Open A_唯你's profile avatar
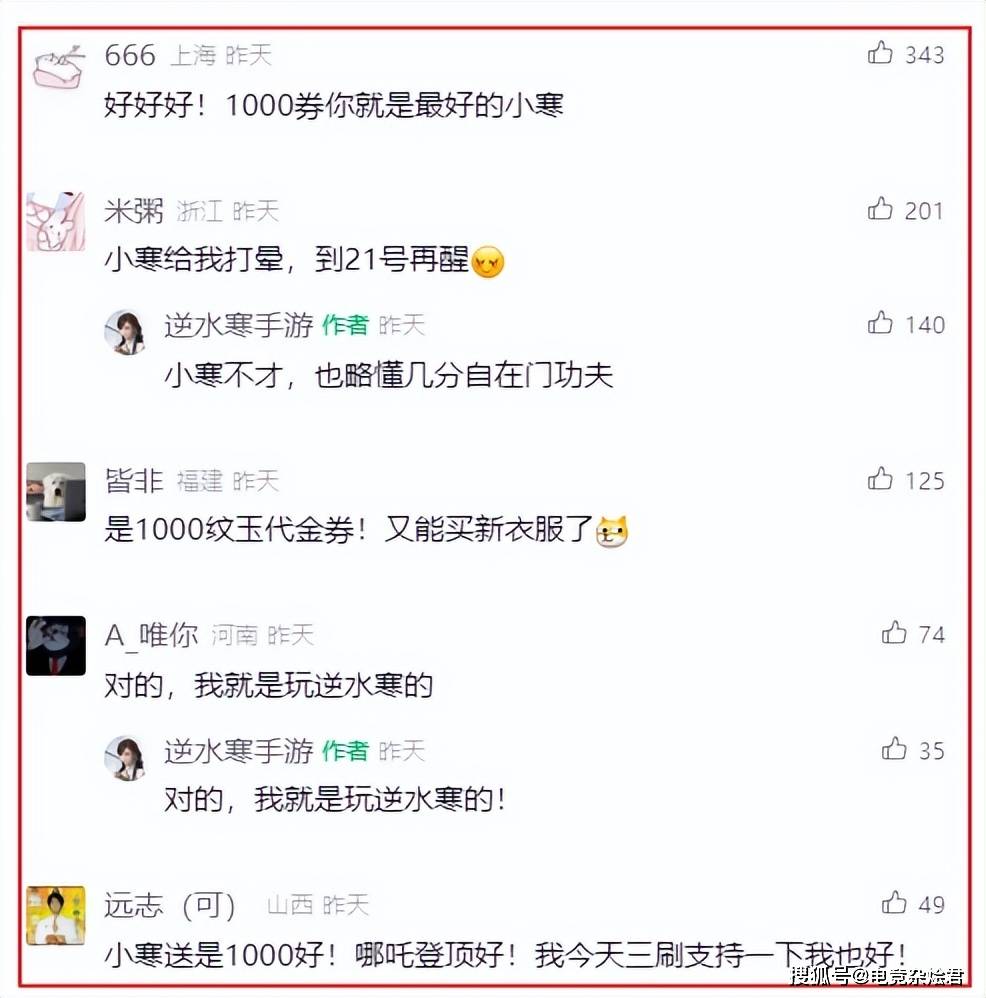Viewport: 986px width, 998px height. click(56, 645)
